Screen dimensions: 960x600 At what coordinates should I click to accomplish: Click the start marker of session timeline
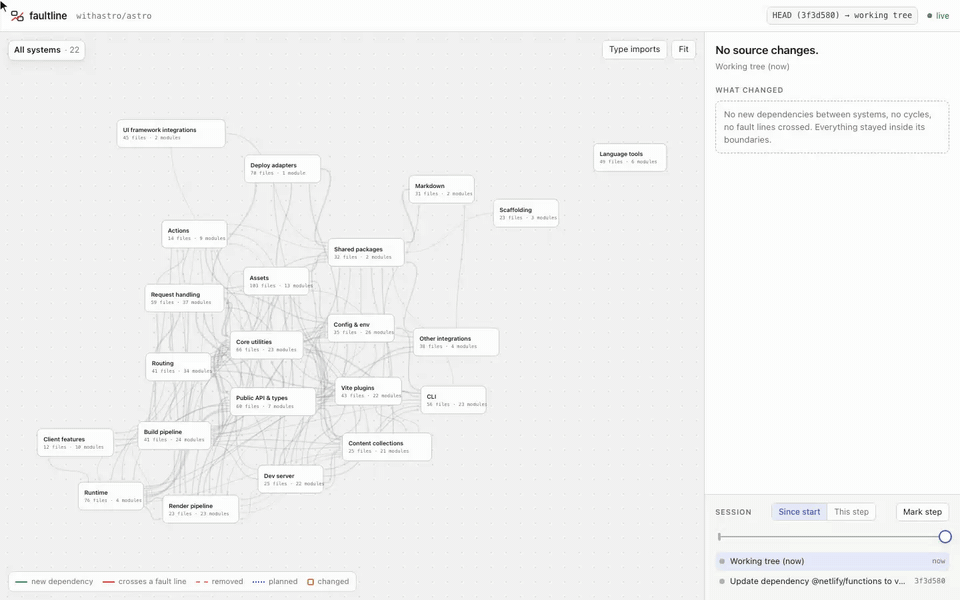pos(719,537)
